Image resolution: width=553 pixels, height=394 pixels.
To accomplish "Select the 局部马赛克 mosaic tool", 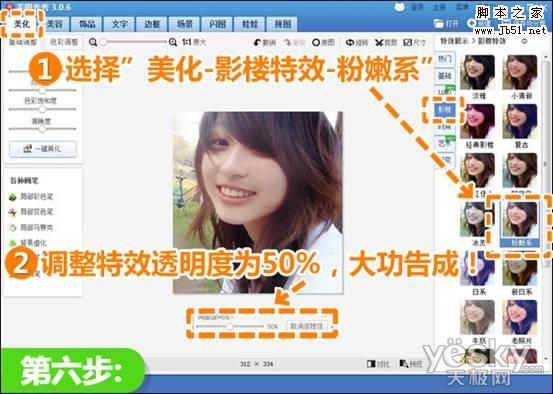I will point(31,228).
